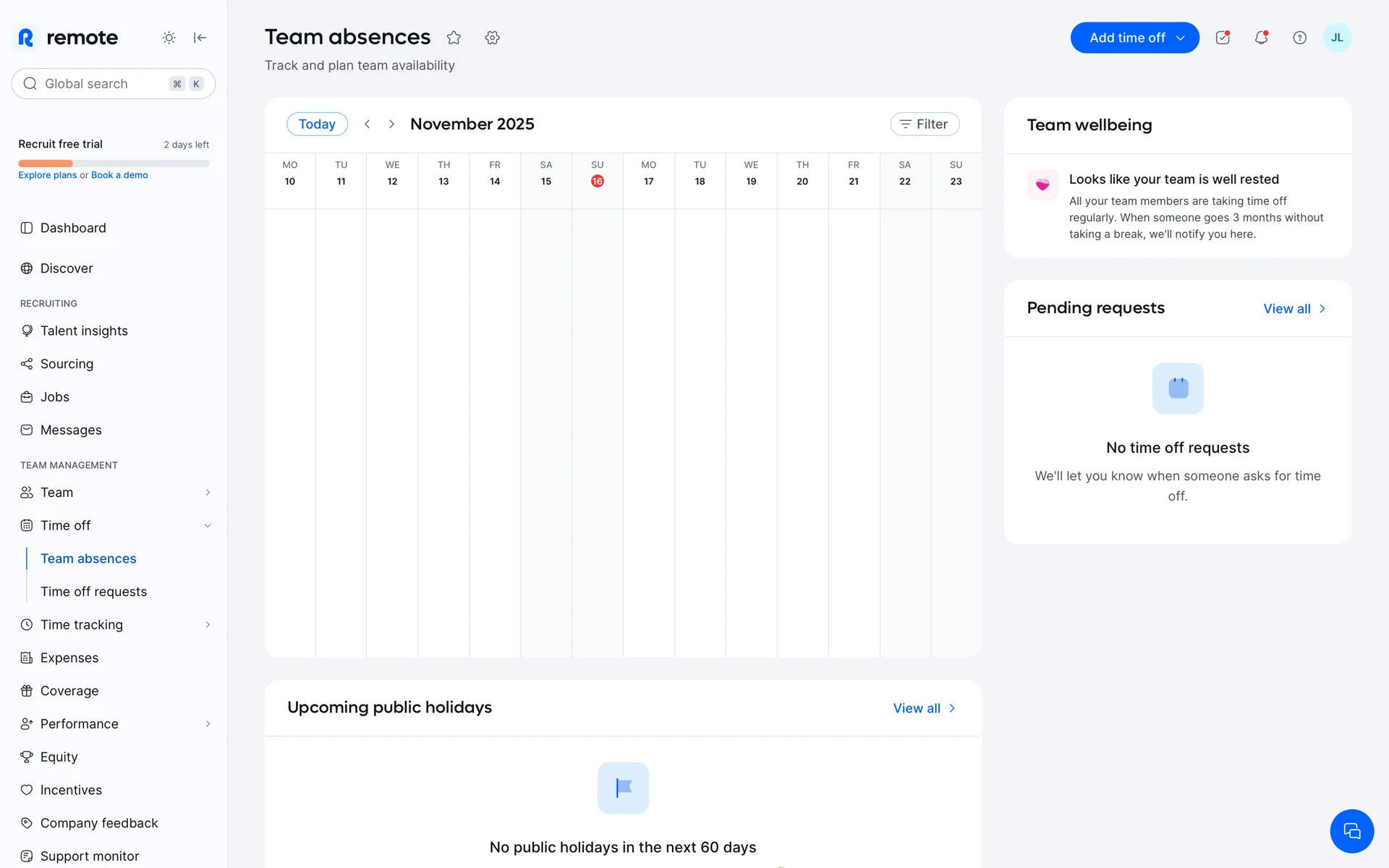Go to previous calendar period
Screen dimensions: 1389x868
pos(368,124)
